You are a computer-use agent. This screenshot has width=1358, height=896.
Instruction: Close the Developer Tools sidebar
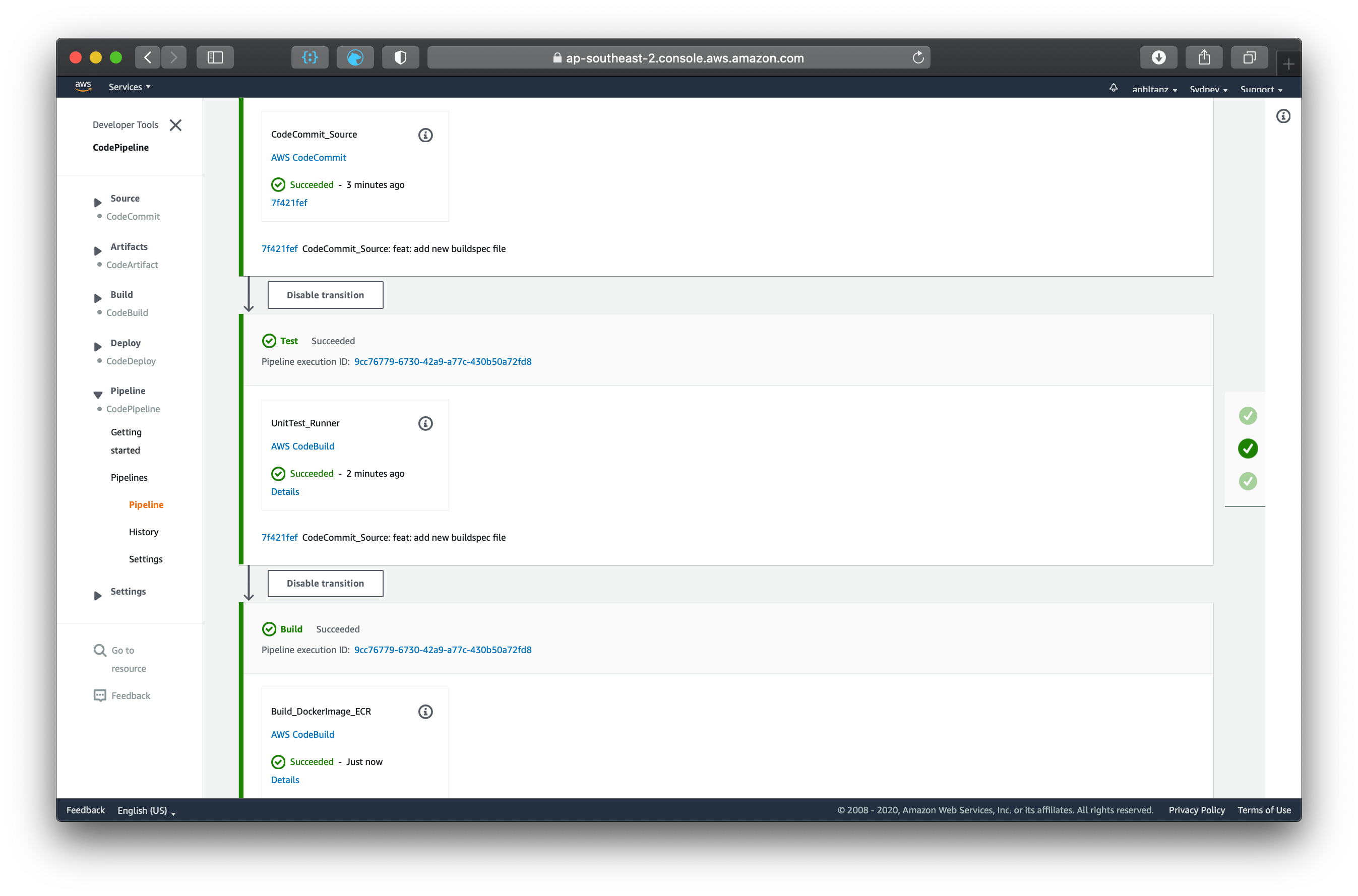tap(175, 125)
